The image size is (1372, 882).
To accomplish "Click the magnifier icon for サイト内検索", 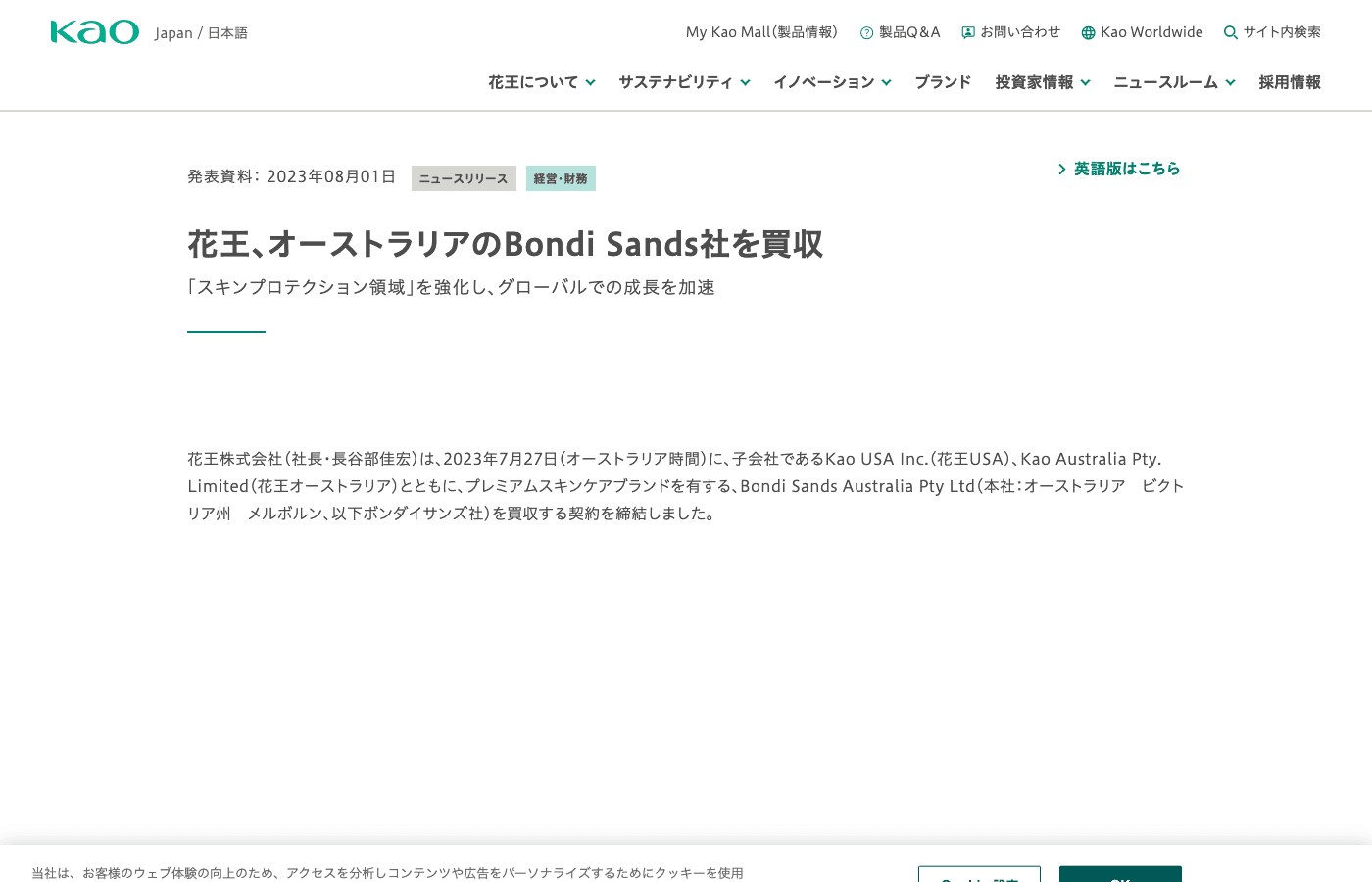I will pos(1231,32).
